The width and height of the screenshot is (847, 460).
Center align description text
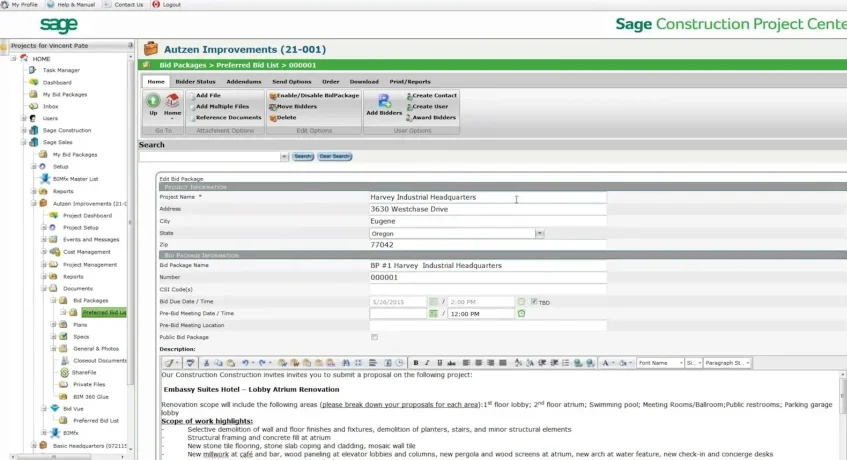[x=479, y=363]
